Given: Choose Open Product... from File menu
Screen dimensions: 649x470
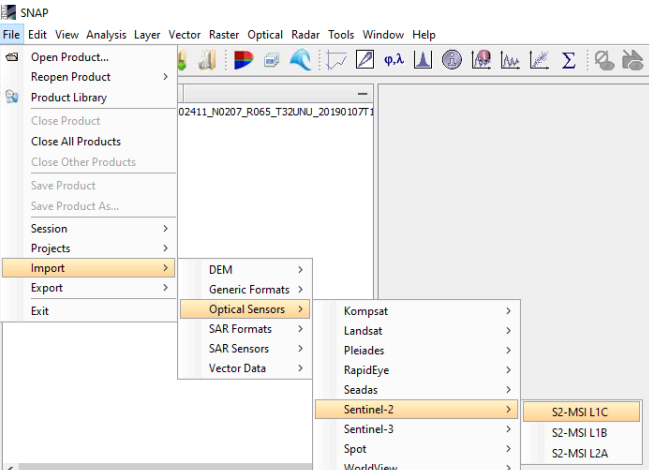Looking at the screenshot, I should [89, 57].
